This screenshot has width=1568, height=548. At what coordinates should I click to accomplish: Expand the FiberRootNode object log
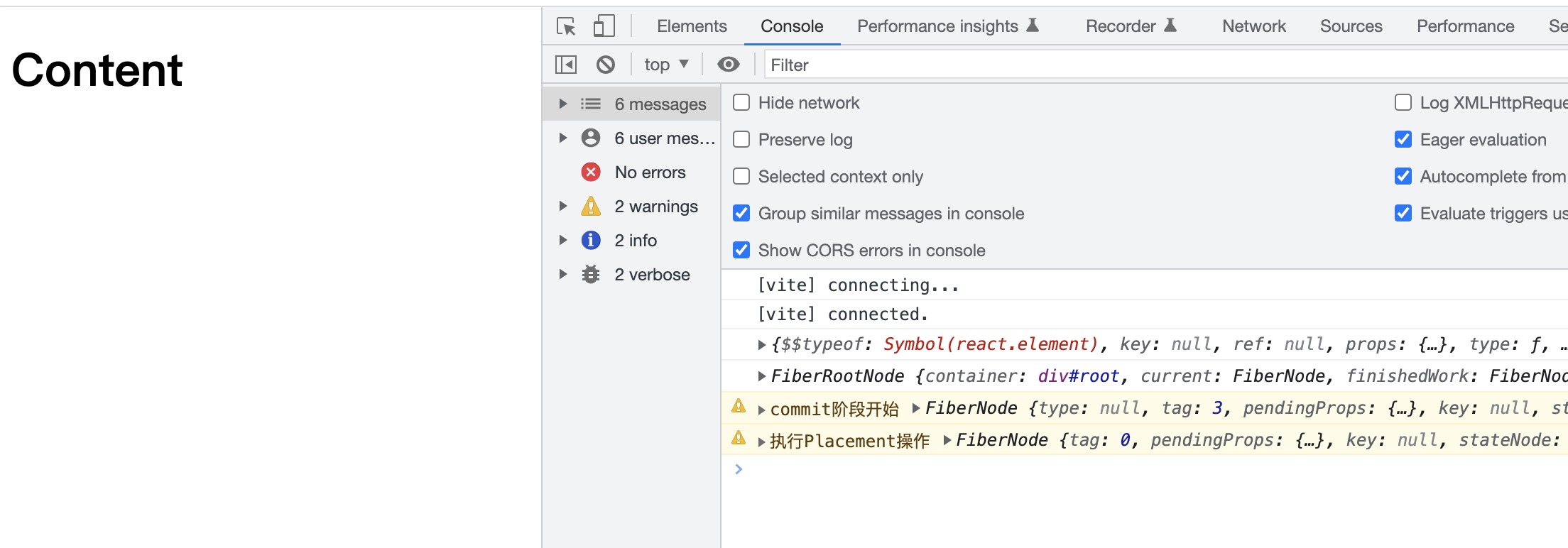762,376
